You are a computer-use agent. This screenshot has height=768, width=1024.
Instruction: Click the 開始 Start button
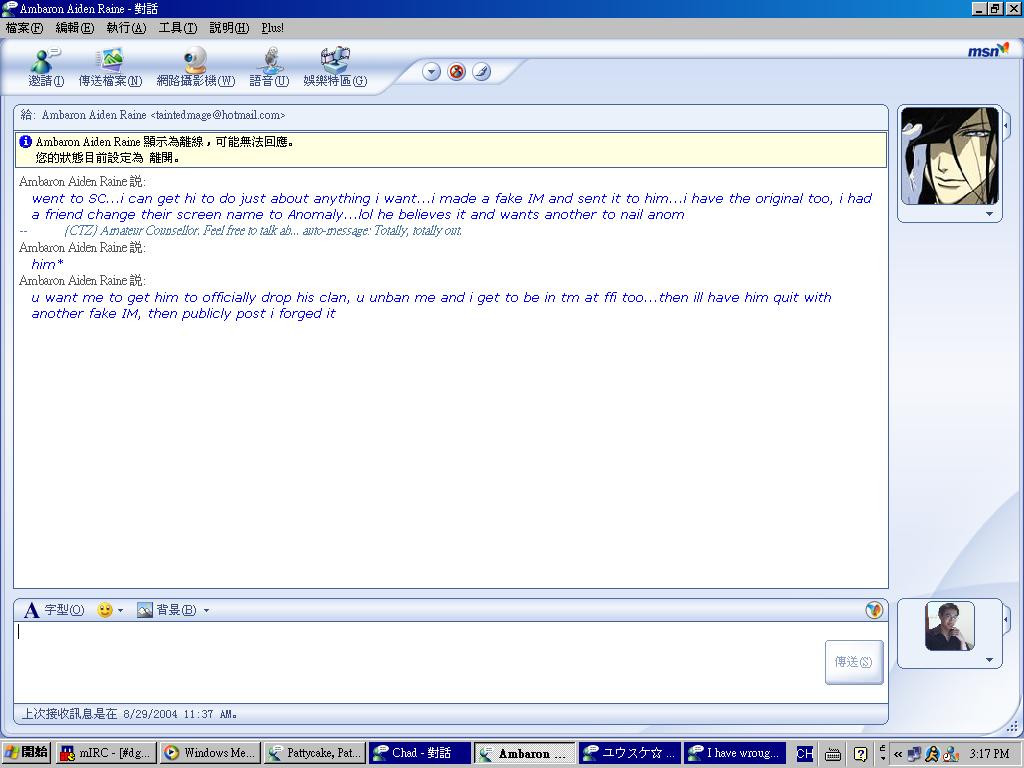[x=26, y=753]
